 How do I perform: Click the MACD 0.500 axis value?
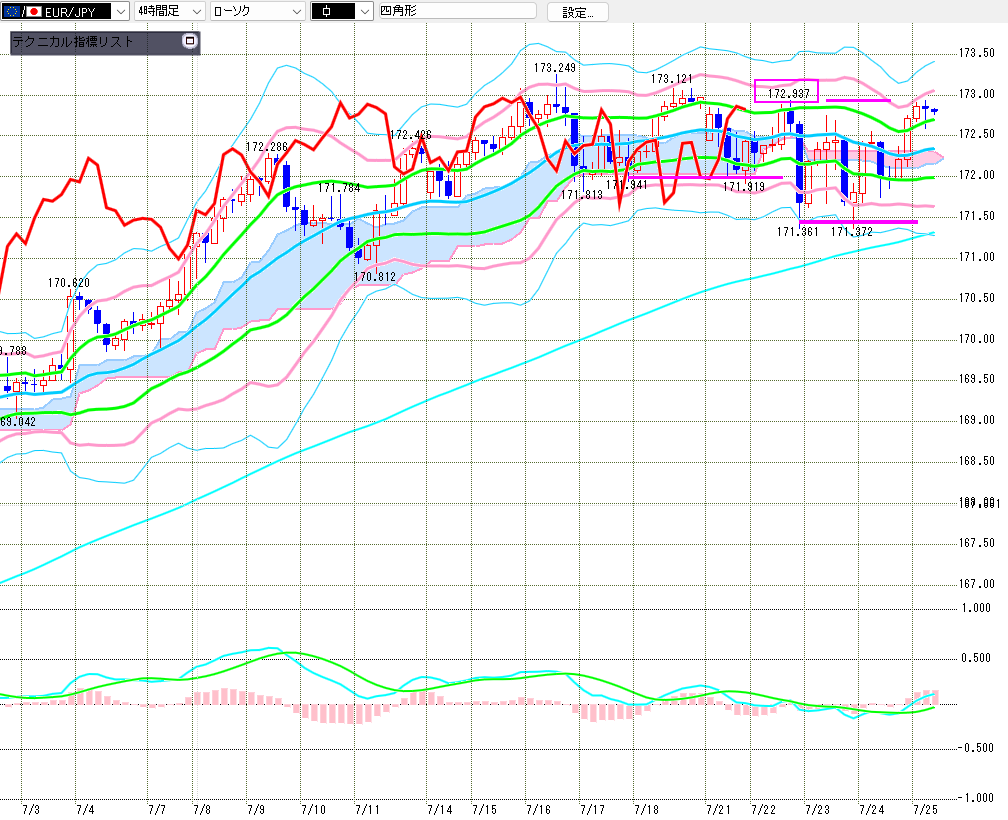[976, 658]
